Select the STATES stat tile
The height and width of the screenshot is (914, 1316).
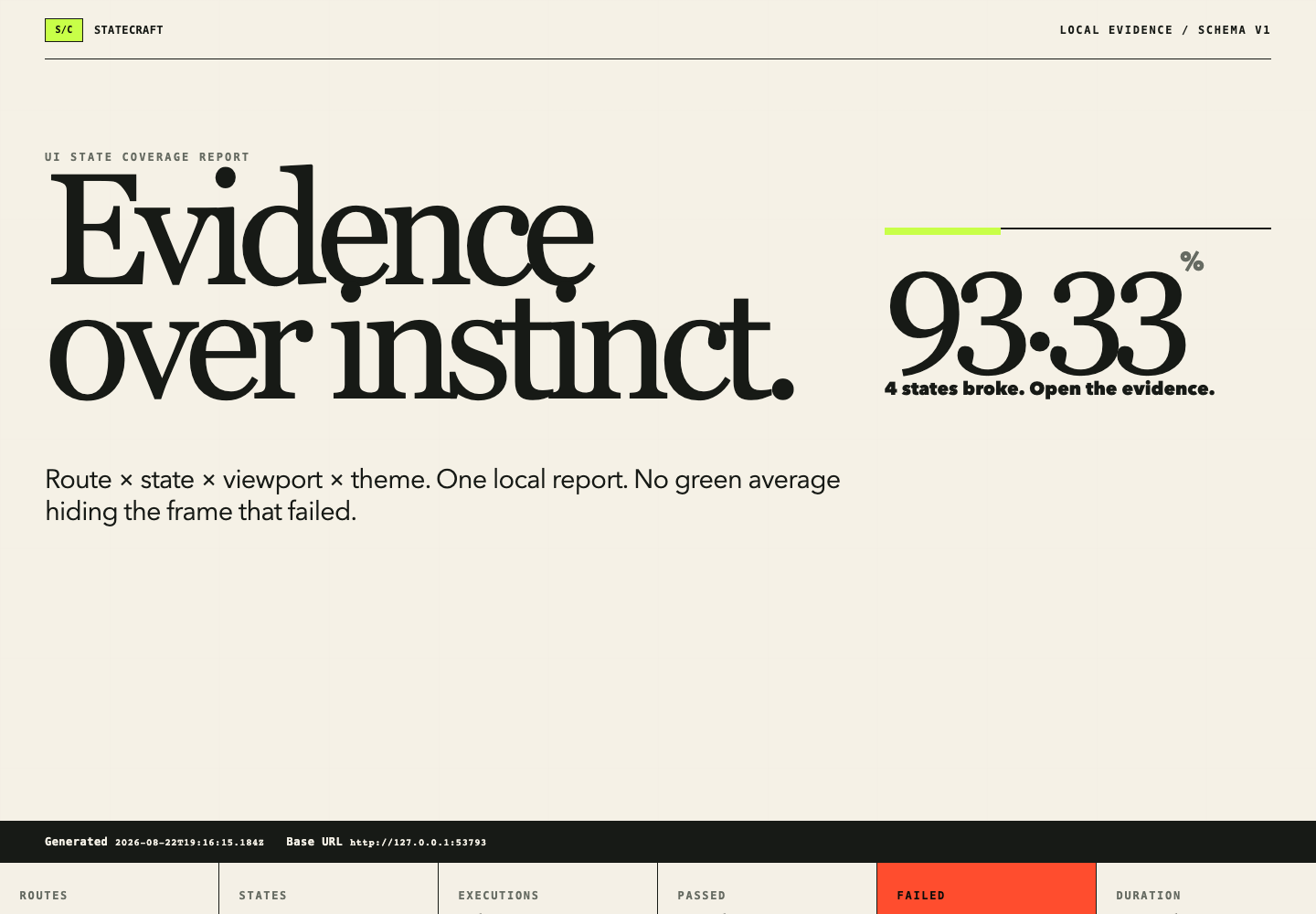[329, 888]
